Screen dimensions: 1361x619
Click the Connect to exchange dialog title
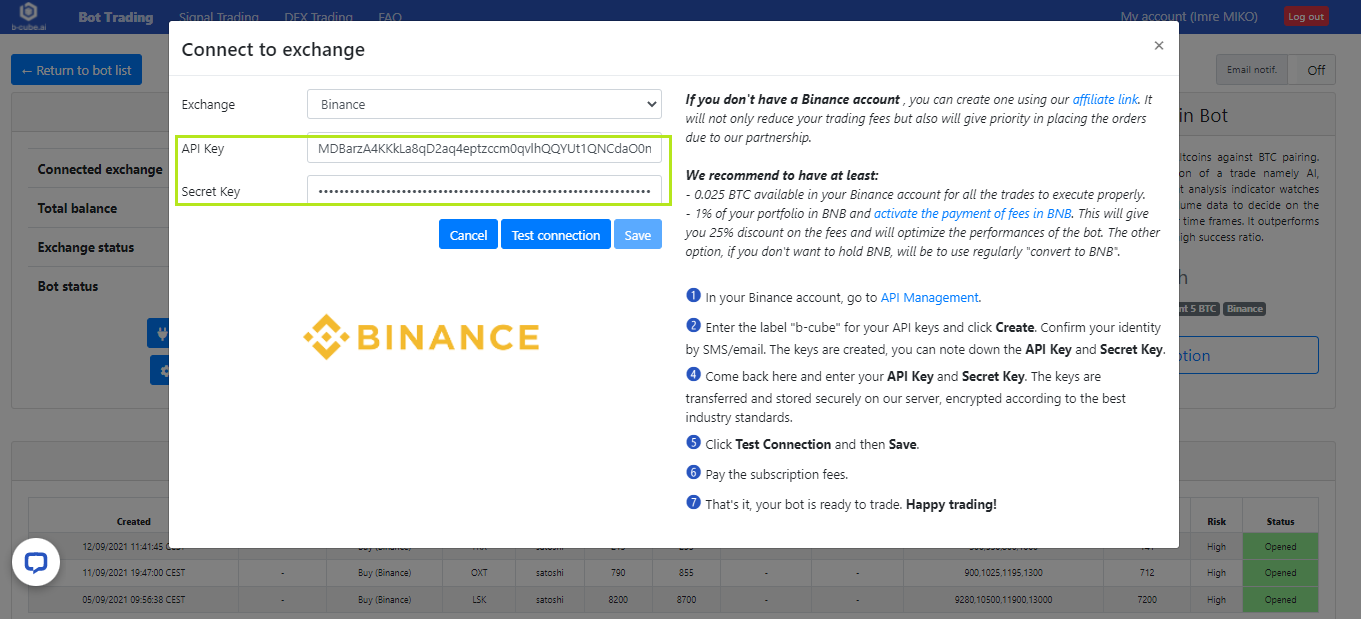tap(273, 49)
